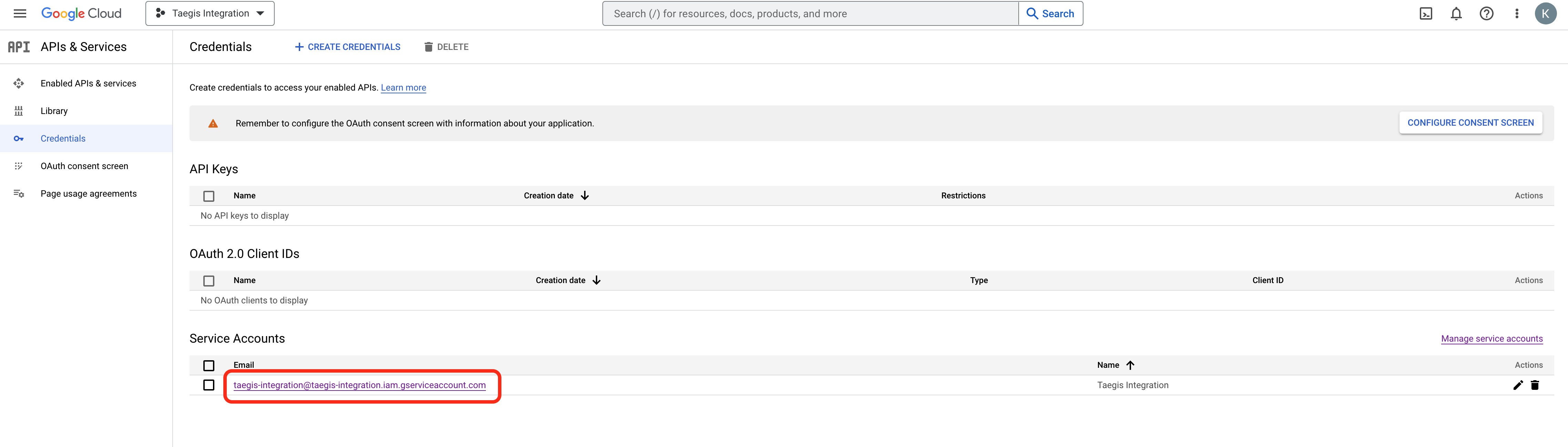Select the taegis-integration service account checkbox
This screenshot has width=1568, height=447.
(209, 385)
